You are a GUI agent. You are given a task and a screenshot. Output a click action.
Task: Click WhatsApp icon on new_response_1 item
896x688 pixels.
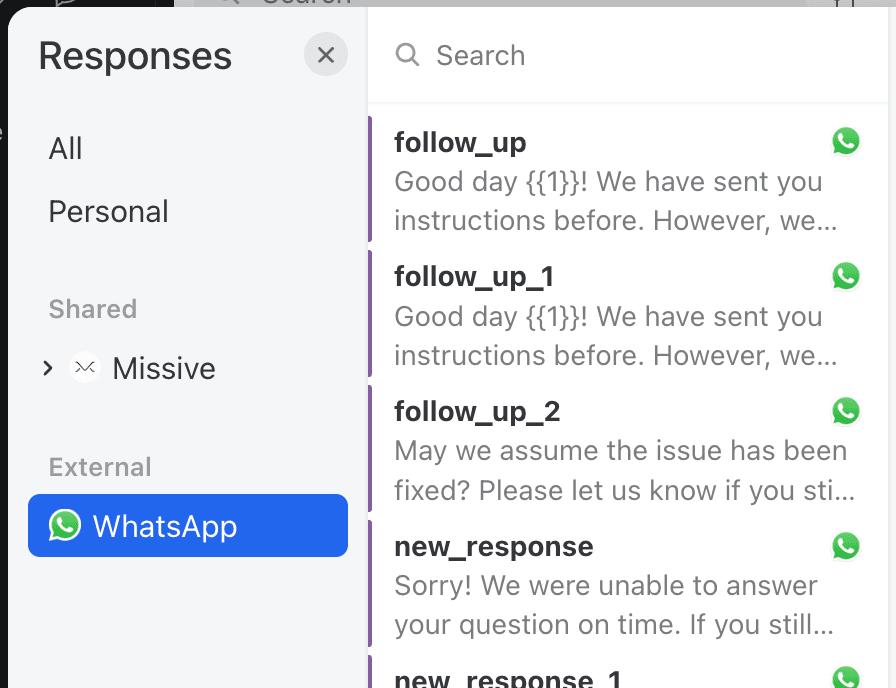click(846, 678)
